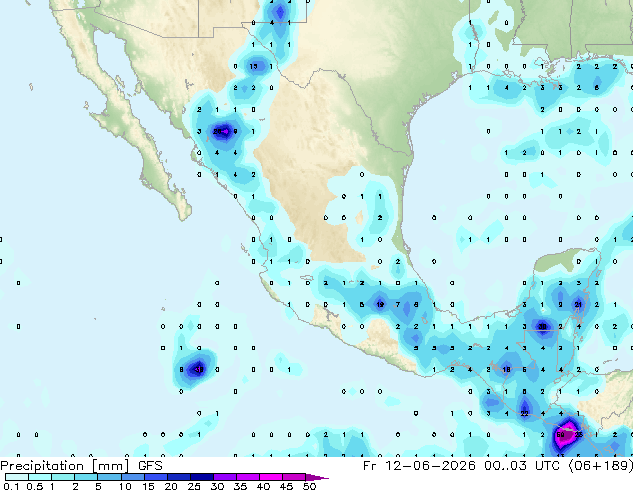
Task: Click the "40" legend scale label
Action: point(263,486)
